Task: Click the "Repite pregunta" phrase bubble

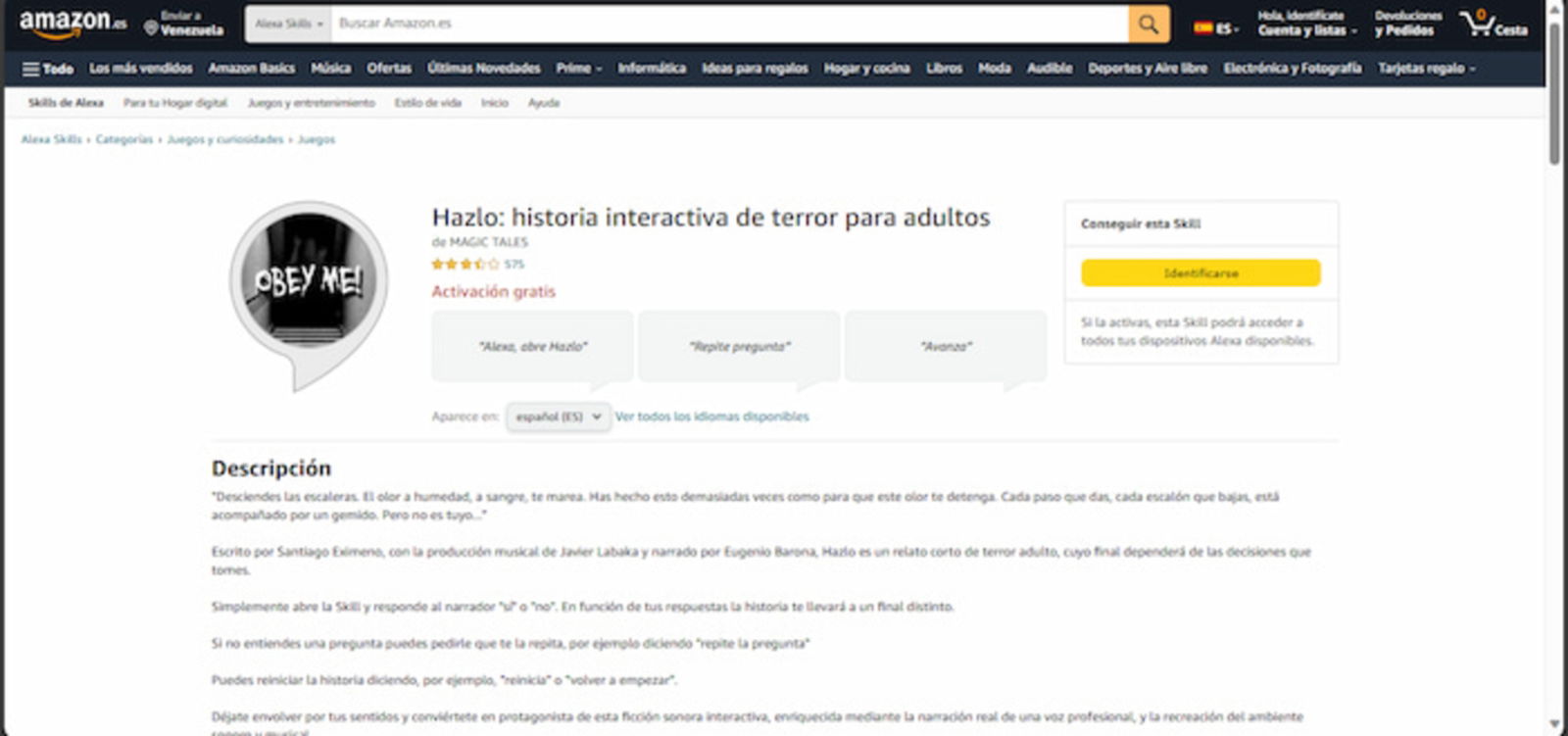Action: [x=740, y=346]
